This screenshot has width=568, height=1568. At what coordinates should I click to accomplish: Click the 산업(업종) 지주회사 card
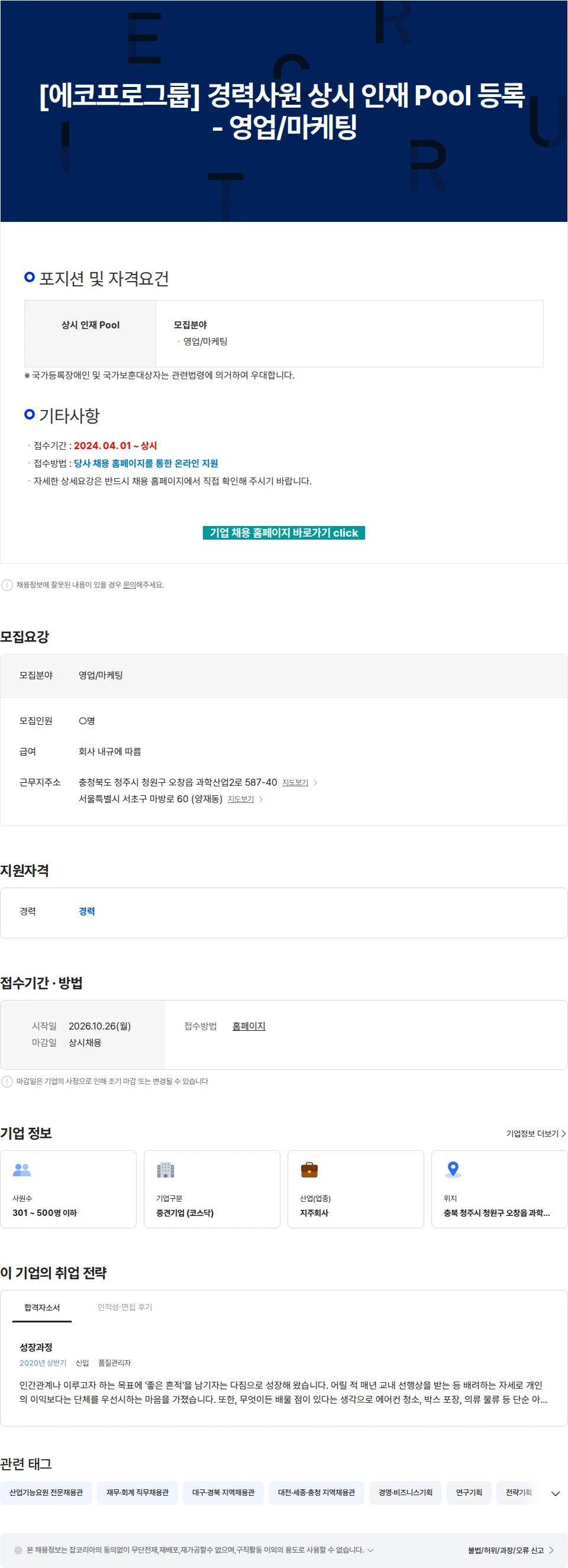coord(356,1189)
